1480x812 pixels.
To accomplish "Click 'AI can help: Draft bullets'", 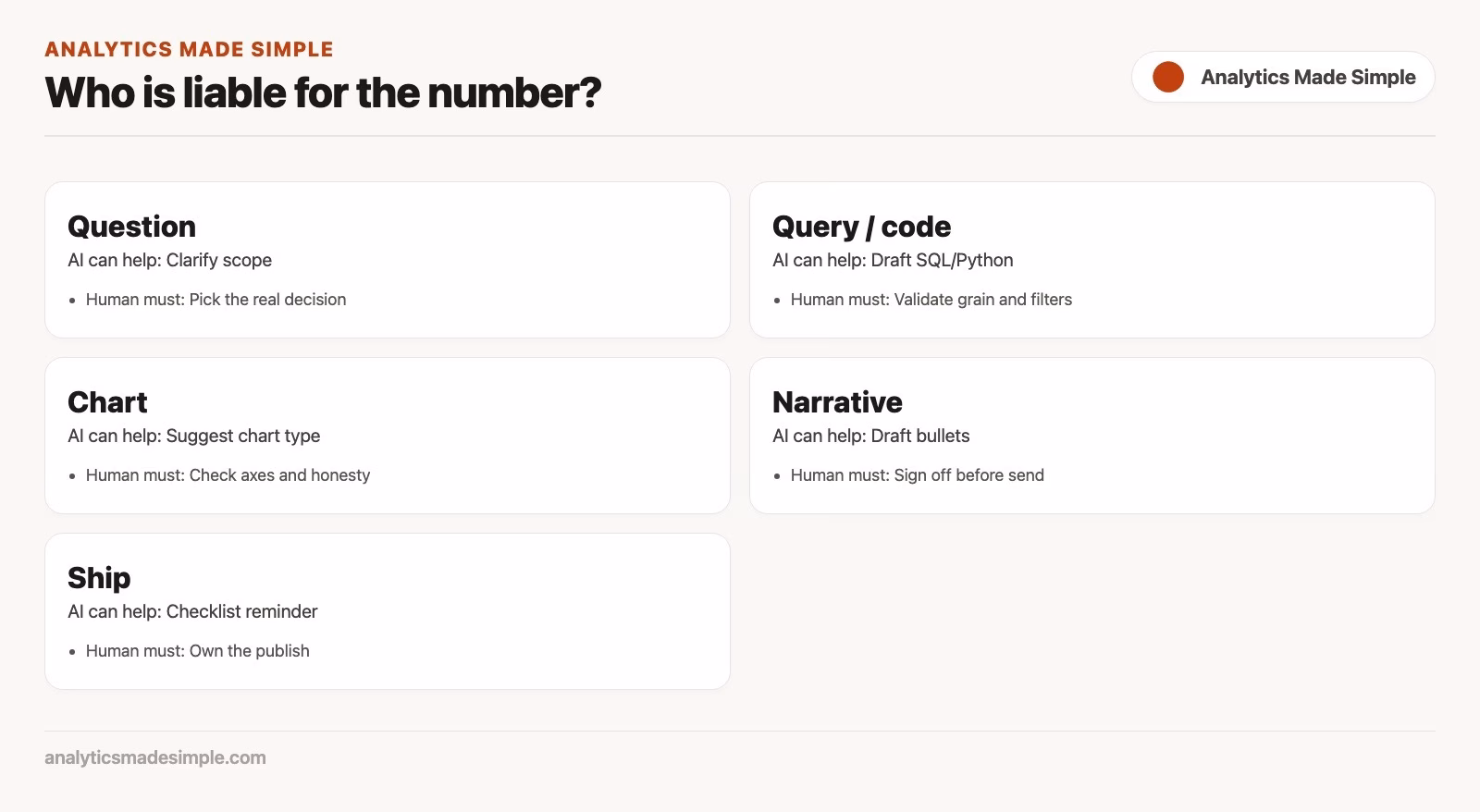I will point(871,436).
